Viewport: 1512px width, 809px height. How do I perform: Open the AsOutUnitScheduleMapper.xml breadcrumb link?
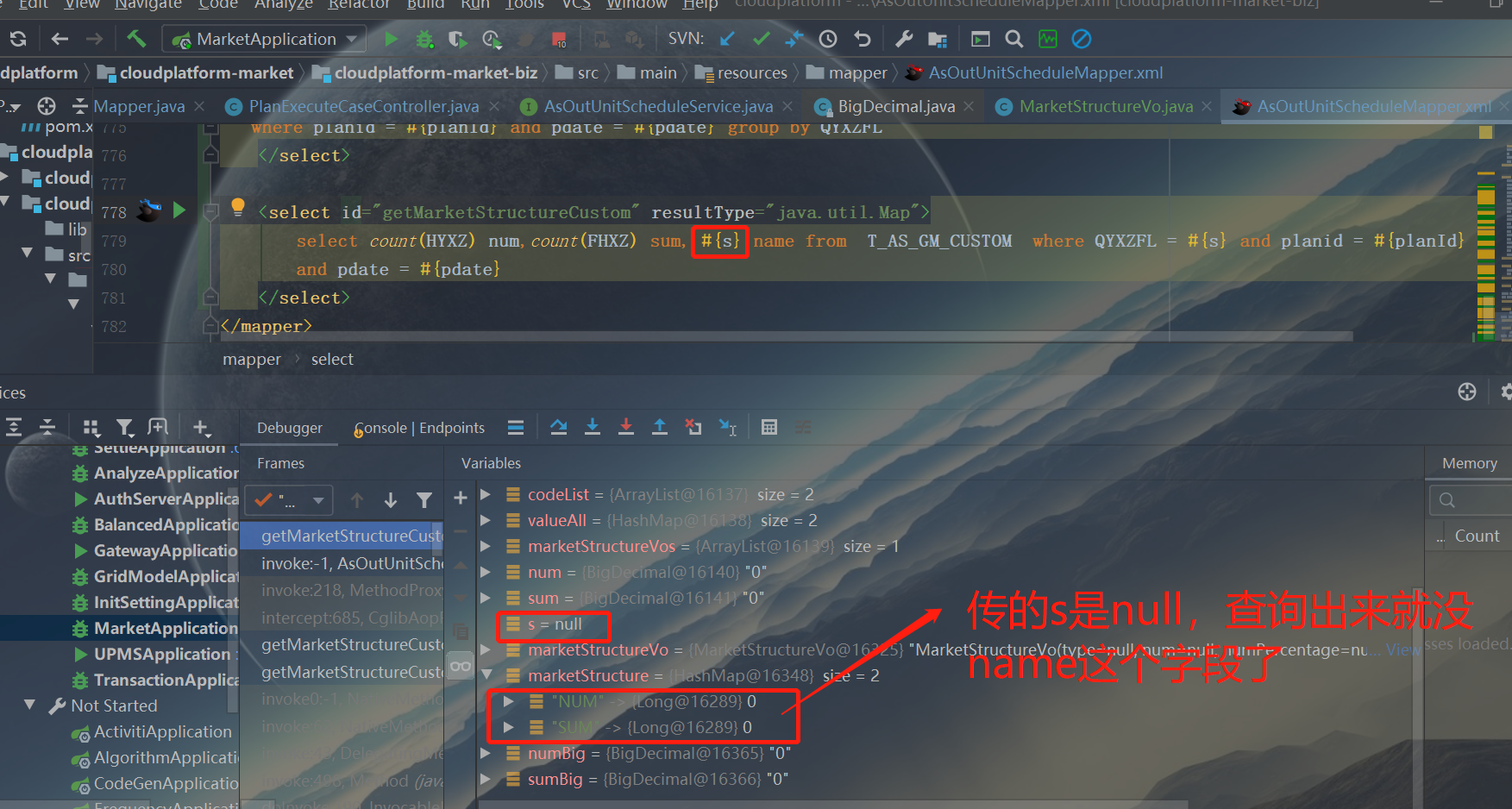coord(1045,72)
